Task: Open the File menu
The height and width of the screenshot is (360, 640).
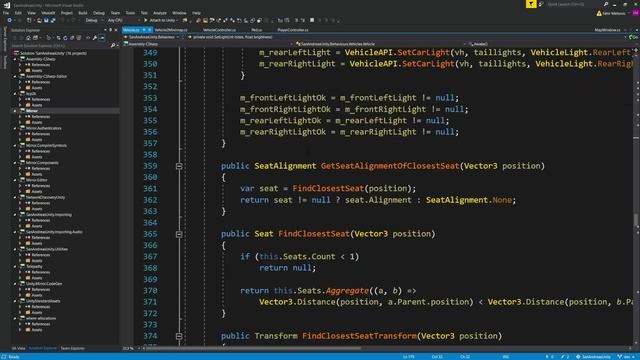Action: coord(6,13)
